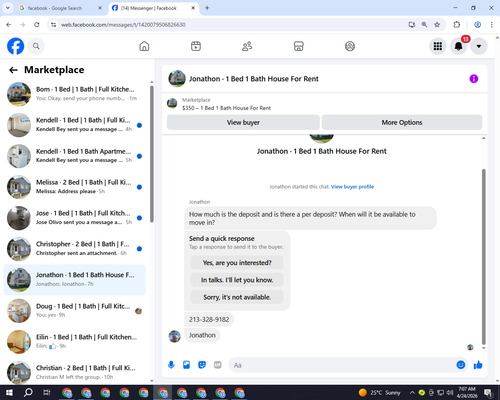Open a new browser tab
The height and width of the screenshot is (400, 500).
(x=207, y=8)
